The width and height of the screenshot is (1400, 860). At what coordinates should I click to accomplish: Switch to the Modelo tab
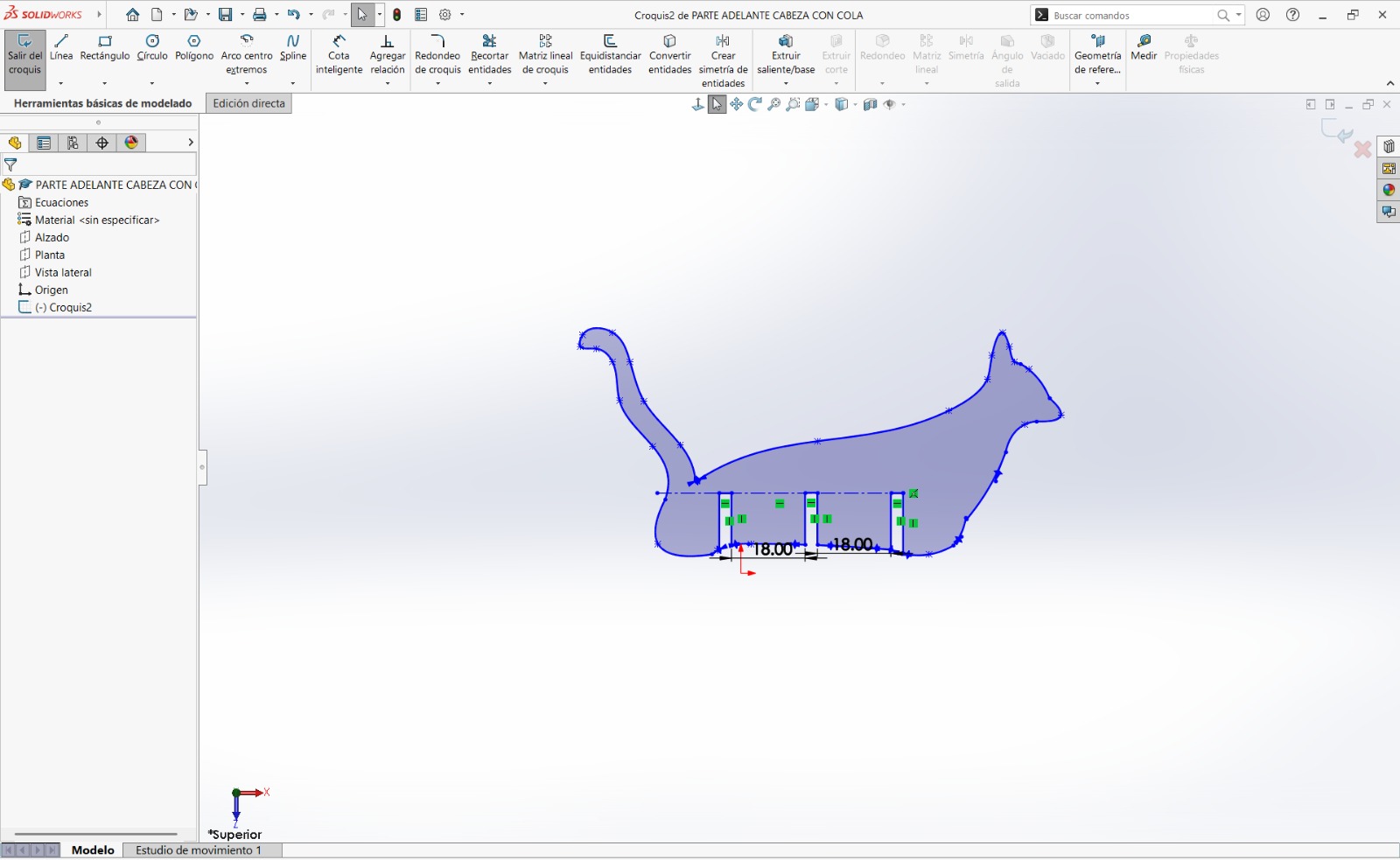(x=93, y=850)
